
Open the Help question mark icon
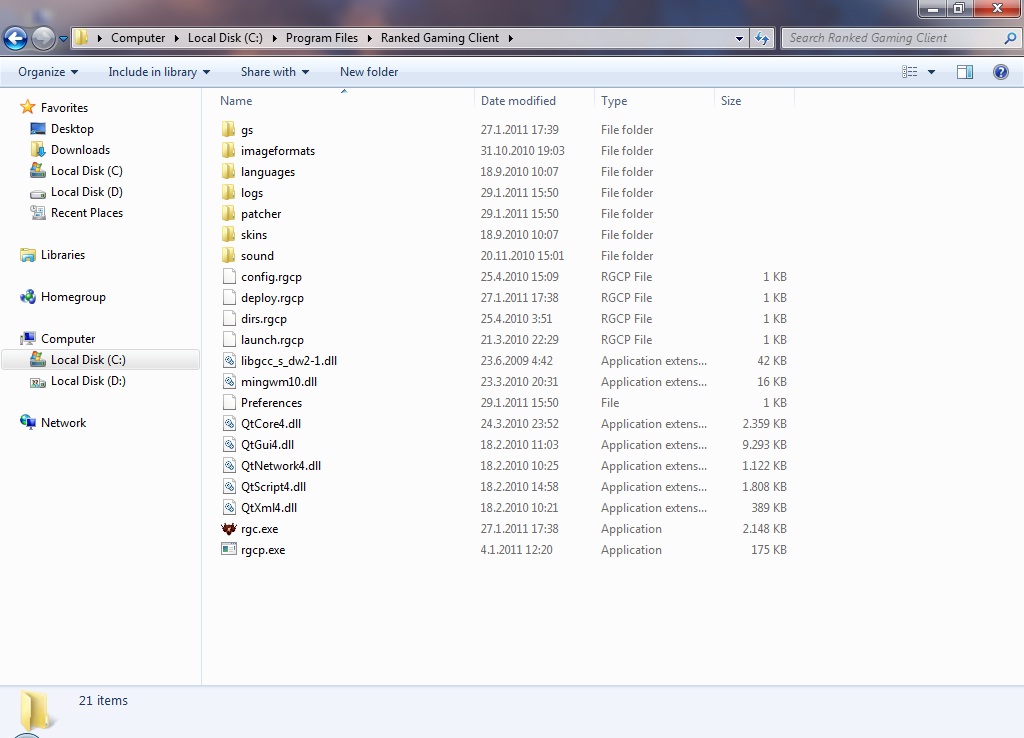point(1000,72)
